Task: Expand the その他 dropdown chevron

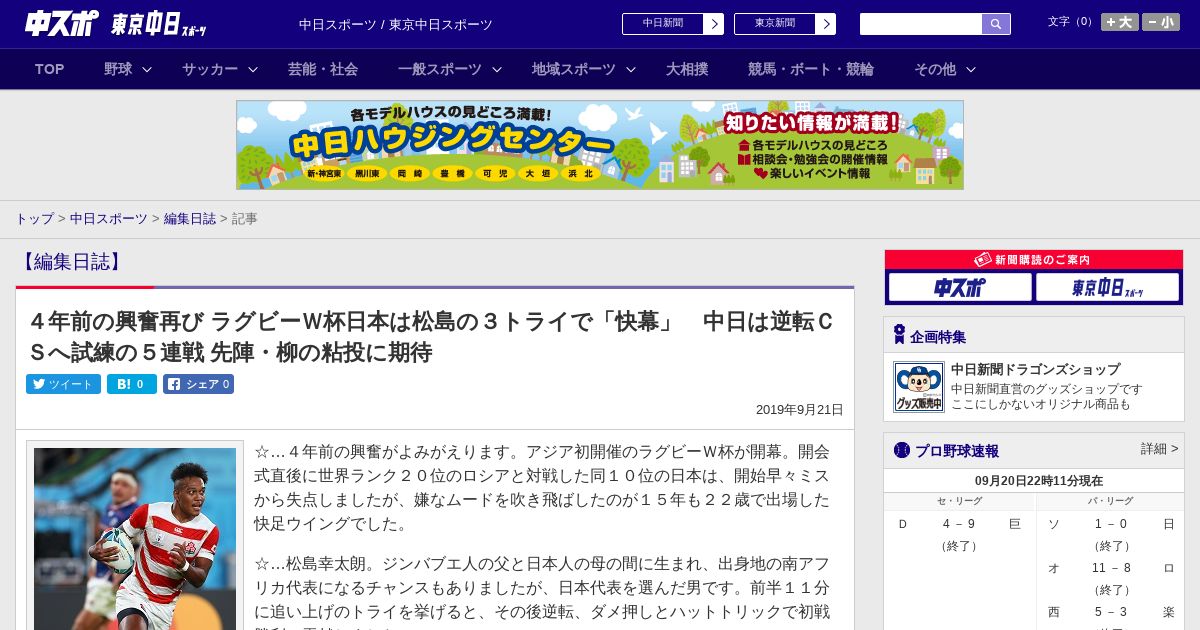Action: tap(971, 69)
